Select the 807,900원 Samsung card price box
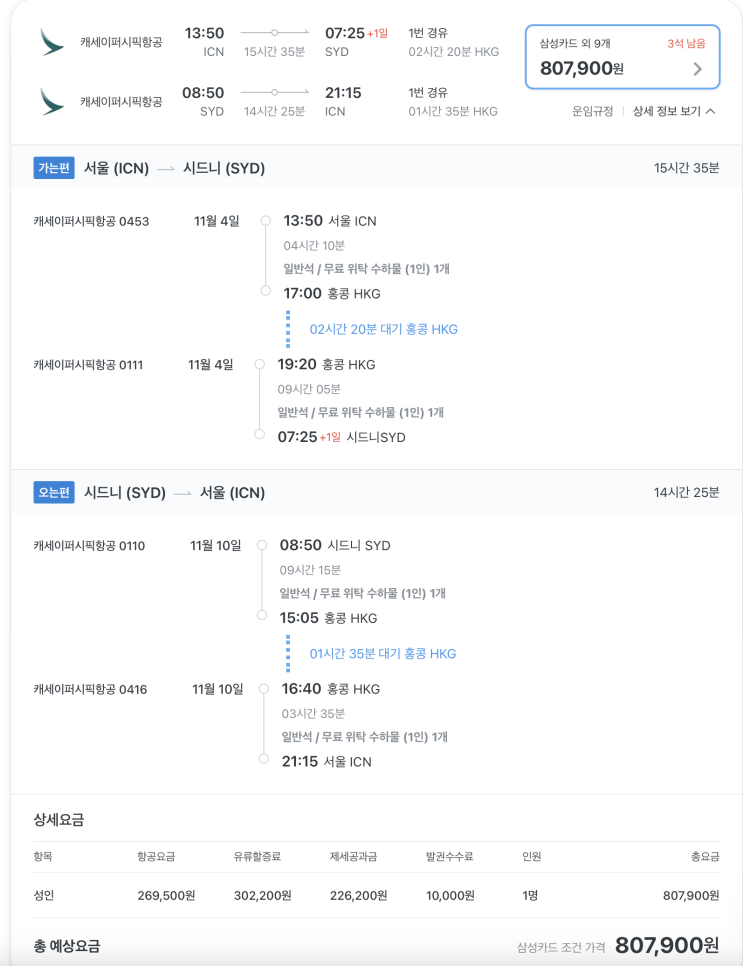Screen dimensions: 743x966 (x=622, y=57)
